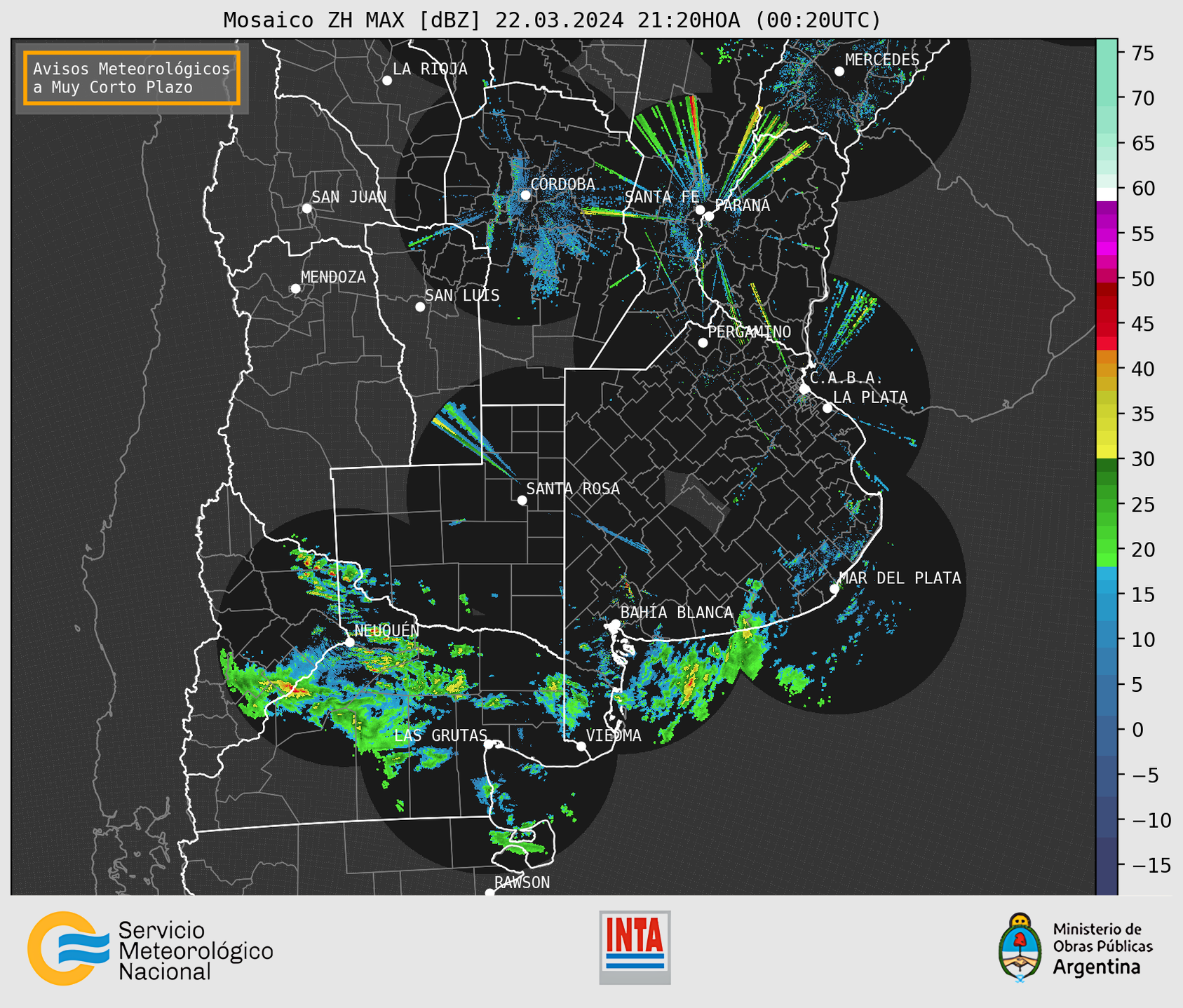Viewport: 1183px width, 1008px height.
Task: Click the BAHÍA BLANCA label text
Action: coord(677,613)
